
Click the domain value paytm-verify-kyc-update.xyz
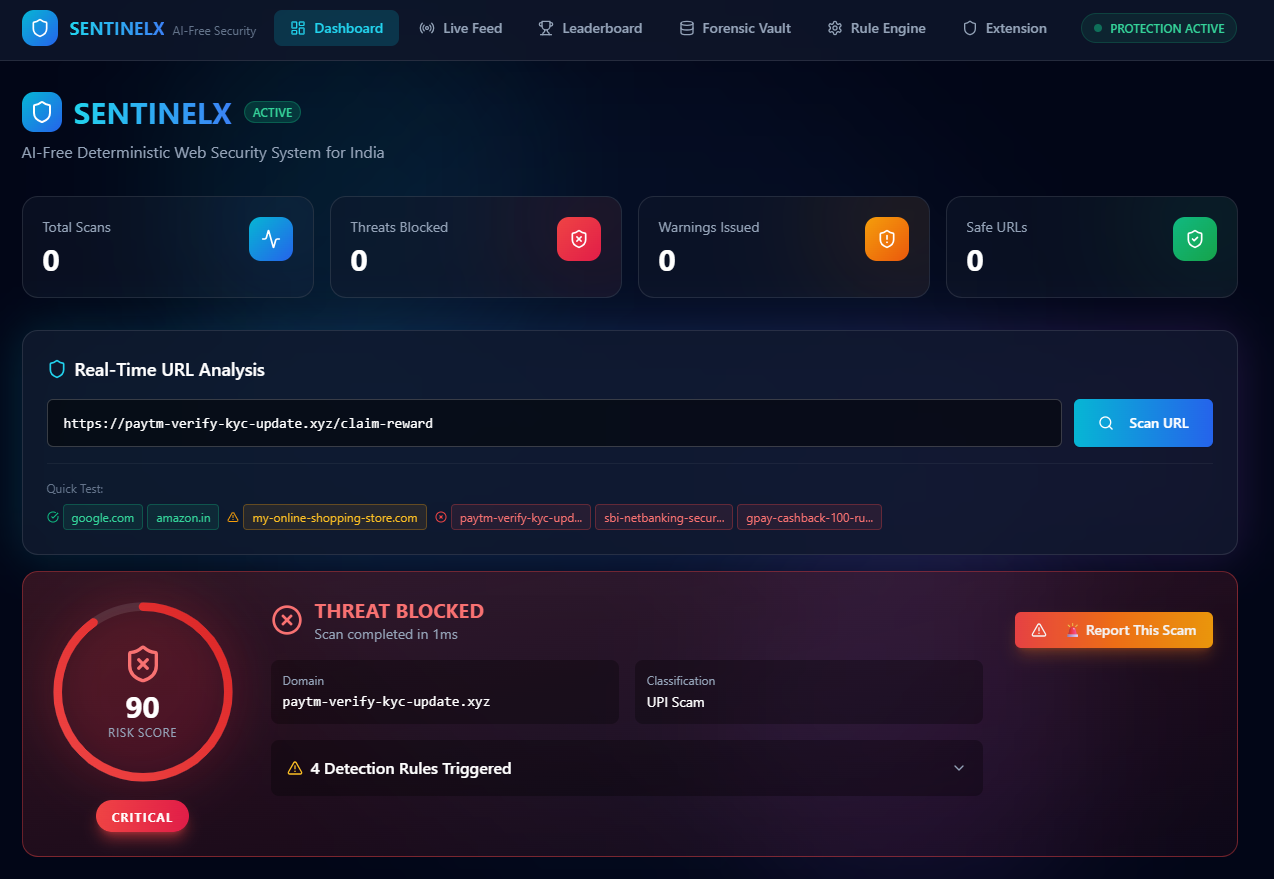(386, 701)
